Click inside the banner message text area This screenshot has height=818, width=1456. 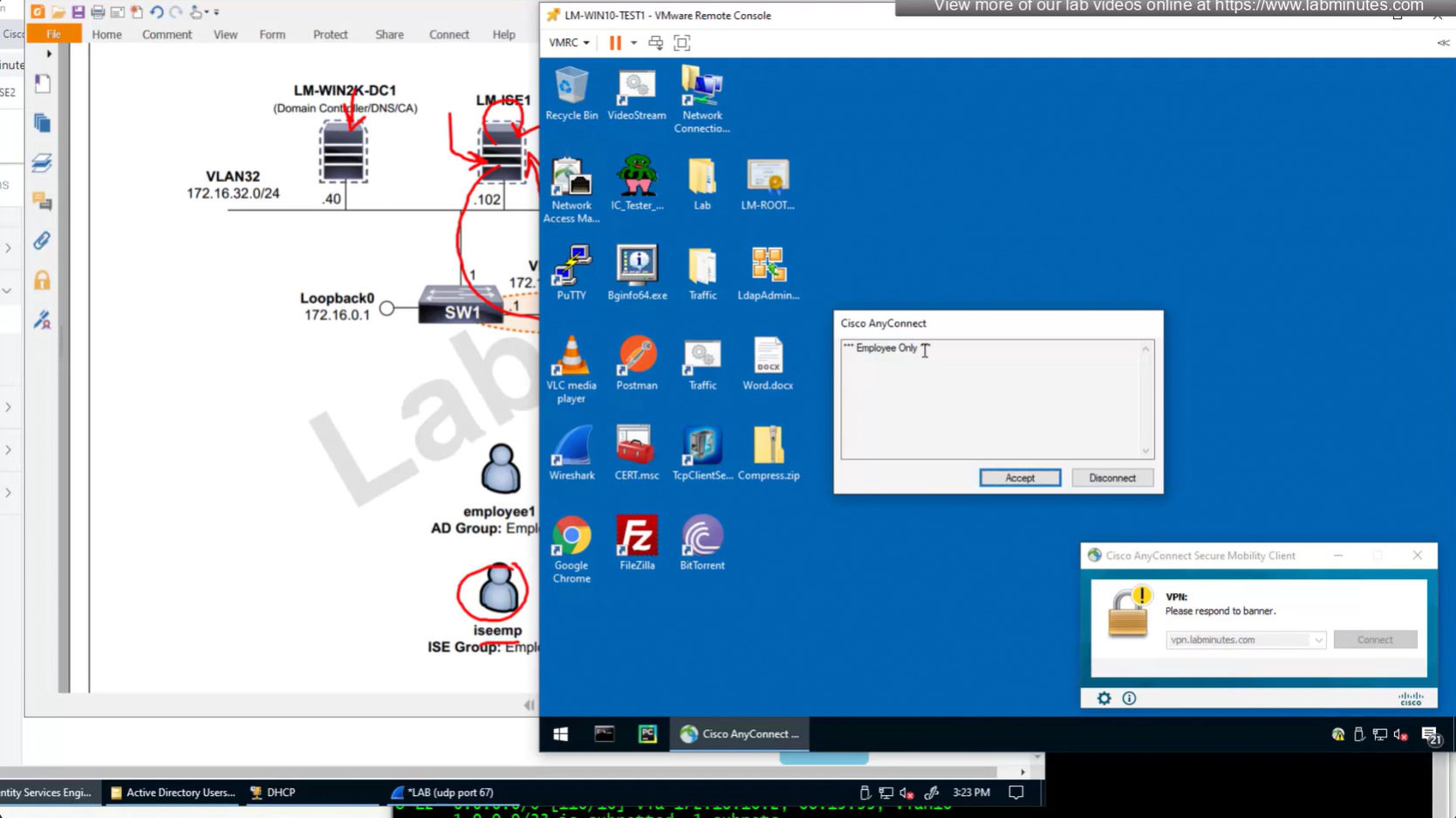(990, 401)
